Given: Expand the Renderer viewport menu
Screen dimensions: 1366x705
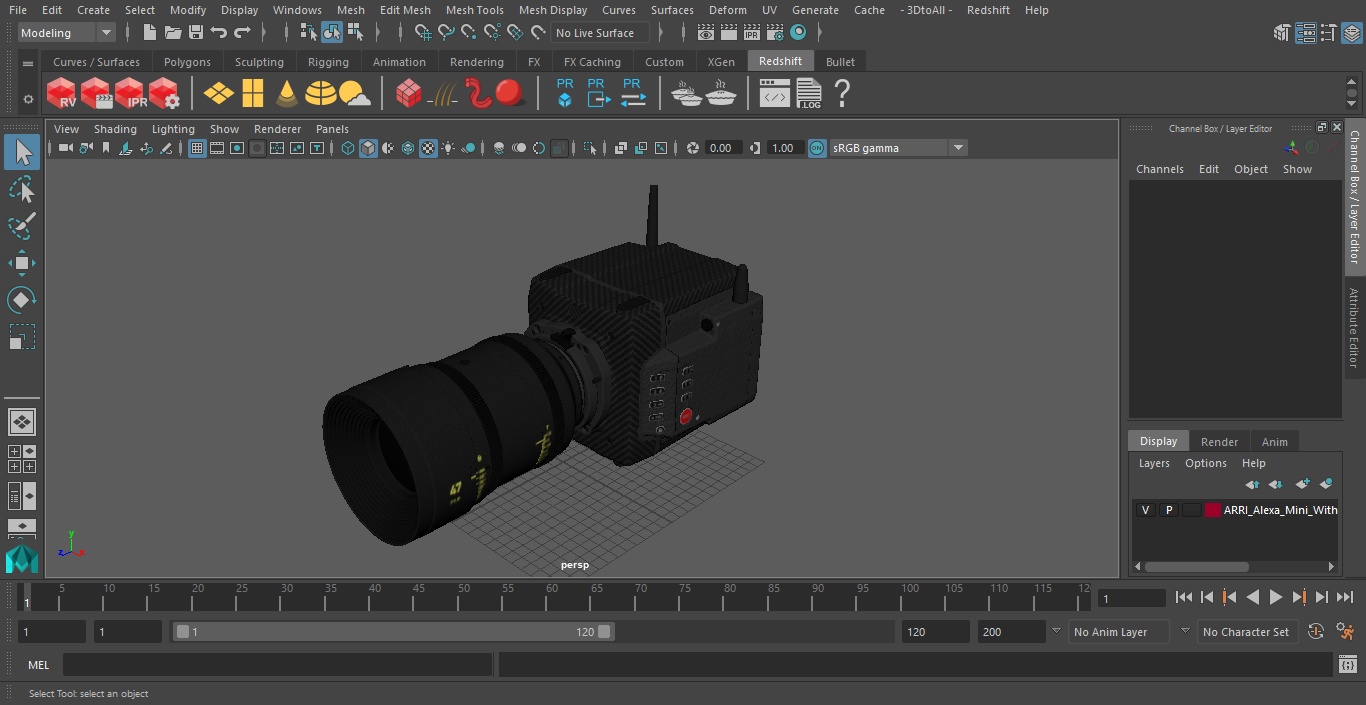Looking at the screenshot, I should (x=277, y=129).
